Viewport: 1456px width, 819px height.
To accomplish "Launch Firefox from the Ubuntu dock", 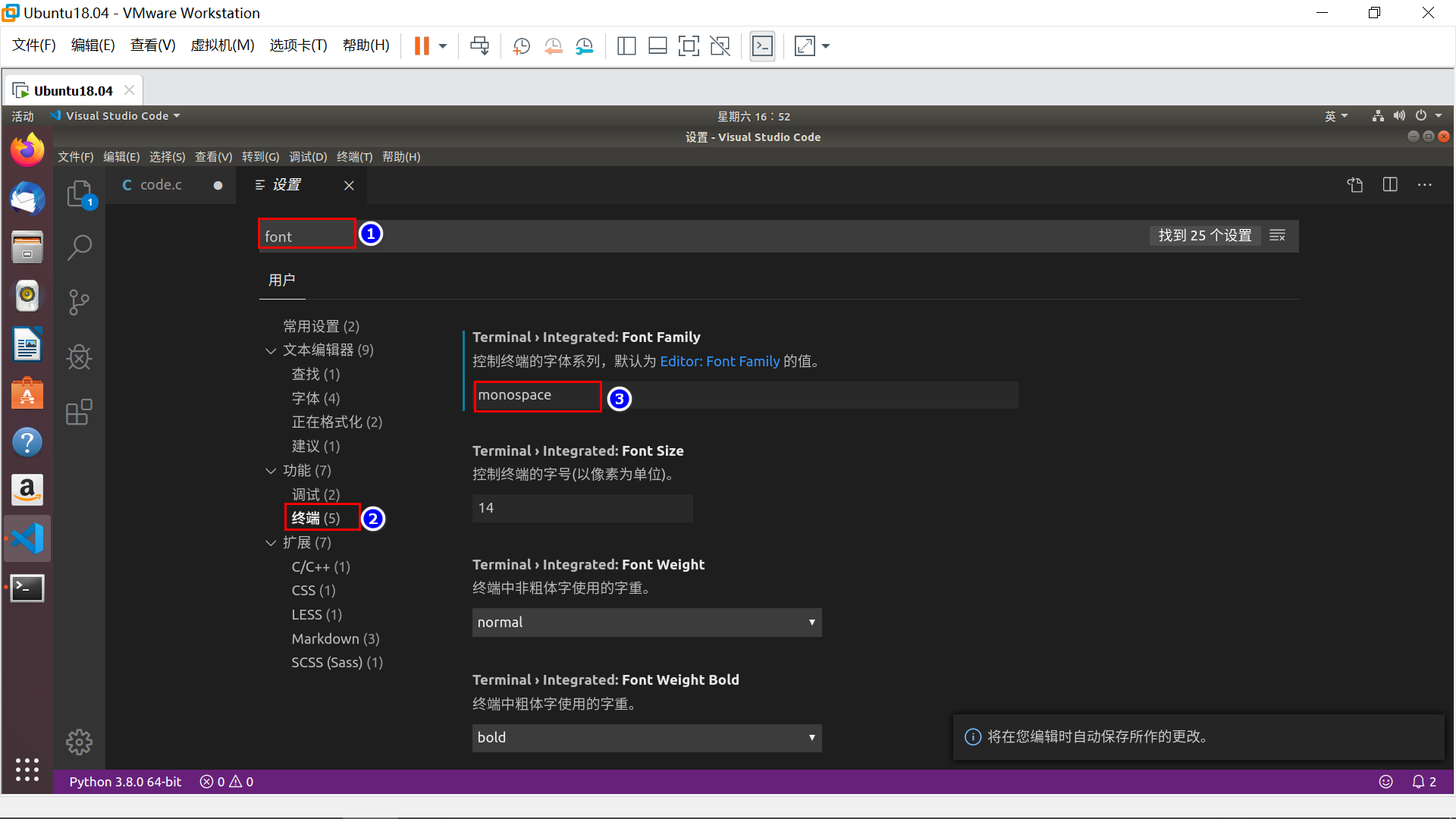I will (x=27, y=149).
